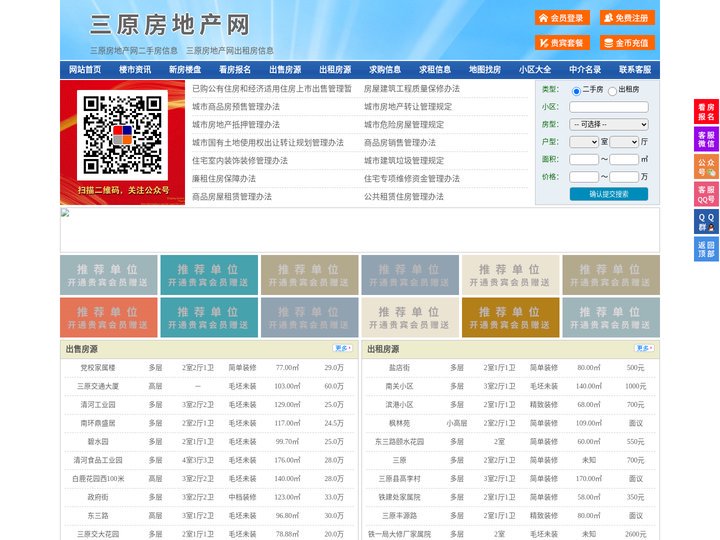Screen dimensions: 720x540
Task: Open the 盐店街 rental listing
Action: [399, 368]
